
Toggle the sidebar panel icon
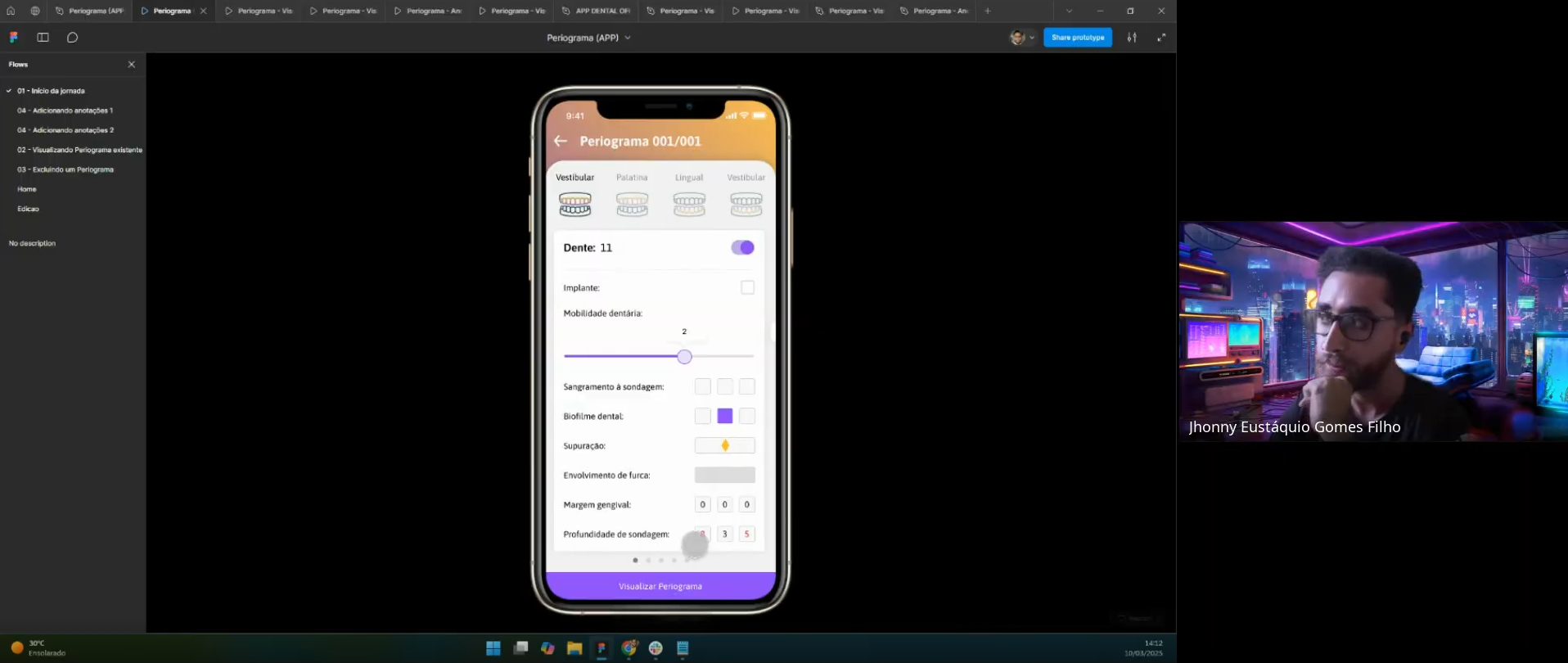pyautogui.click(x=43, y=38)
